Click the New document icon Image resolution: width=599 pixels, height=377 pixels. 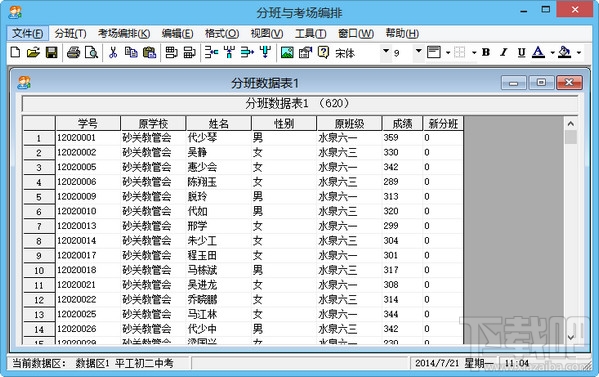click(15, 52)
